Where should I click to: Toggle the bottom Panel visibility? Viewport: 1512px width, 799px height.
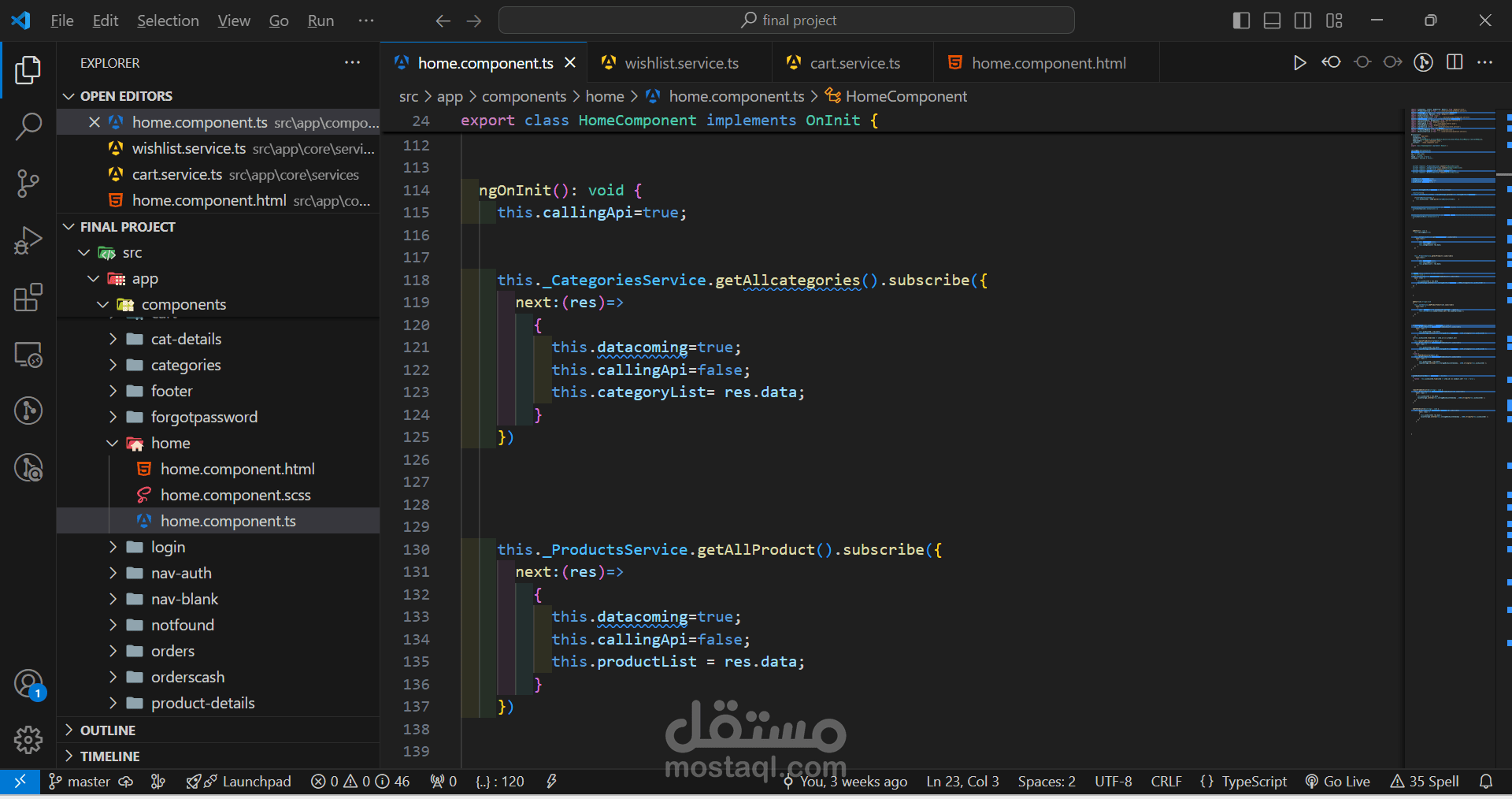[x=1272, y=20]
